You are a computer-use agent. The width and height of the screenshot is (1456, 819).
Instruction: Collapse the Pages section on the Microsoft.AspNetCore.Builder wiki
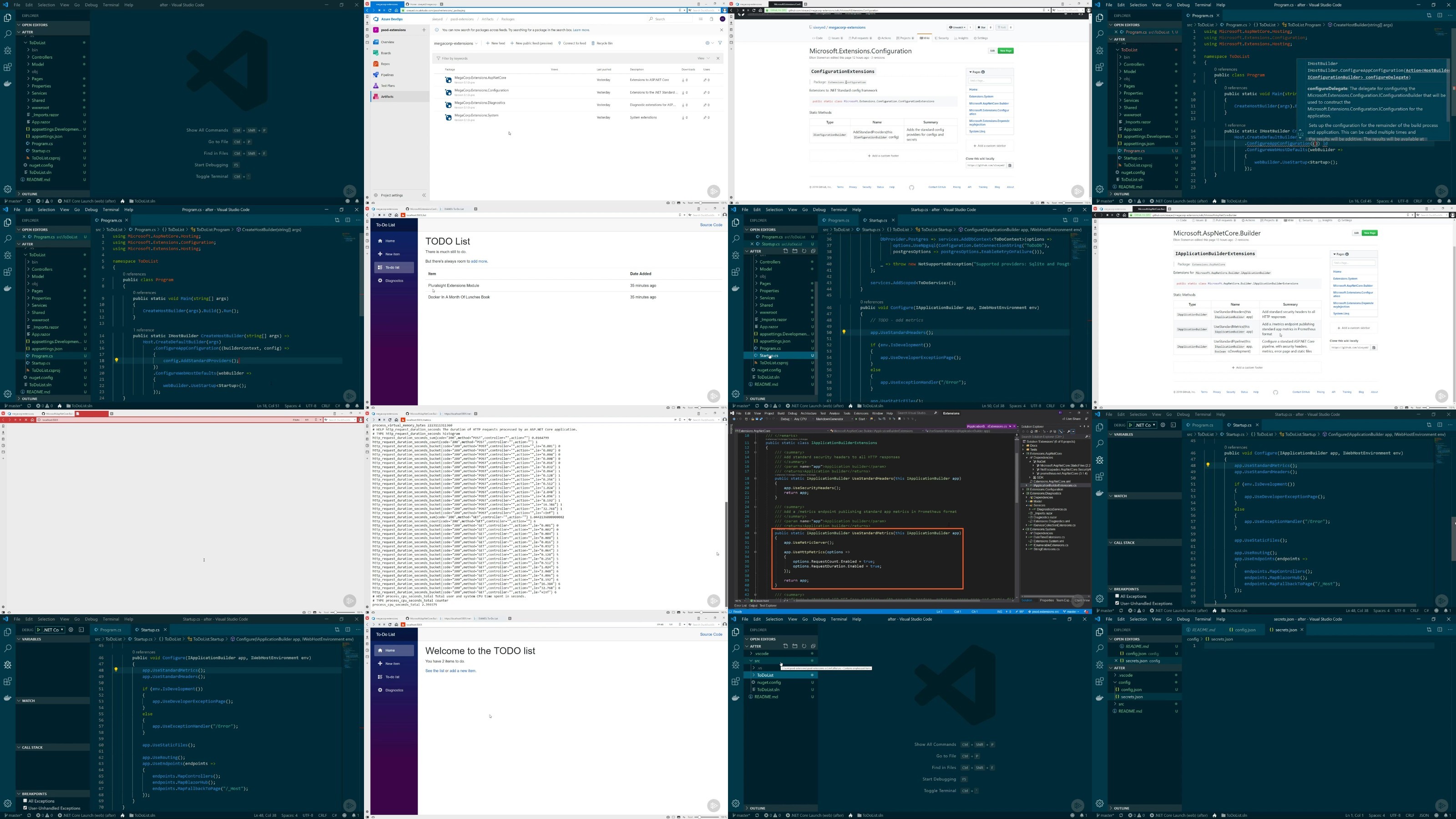[x=1341, y=254]
